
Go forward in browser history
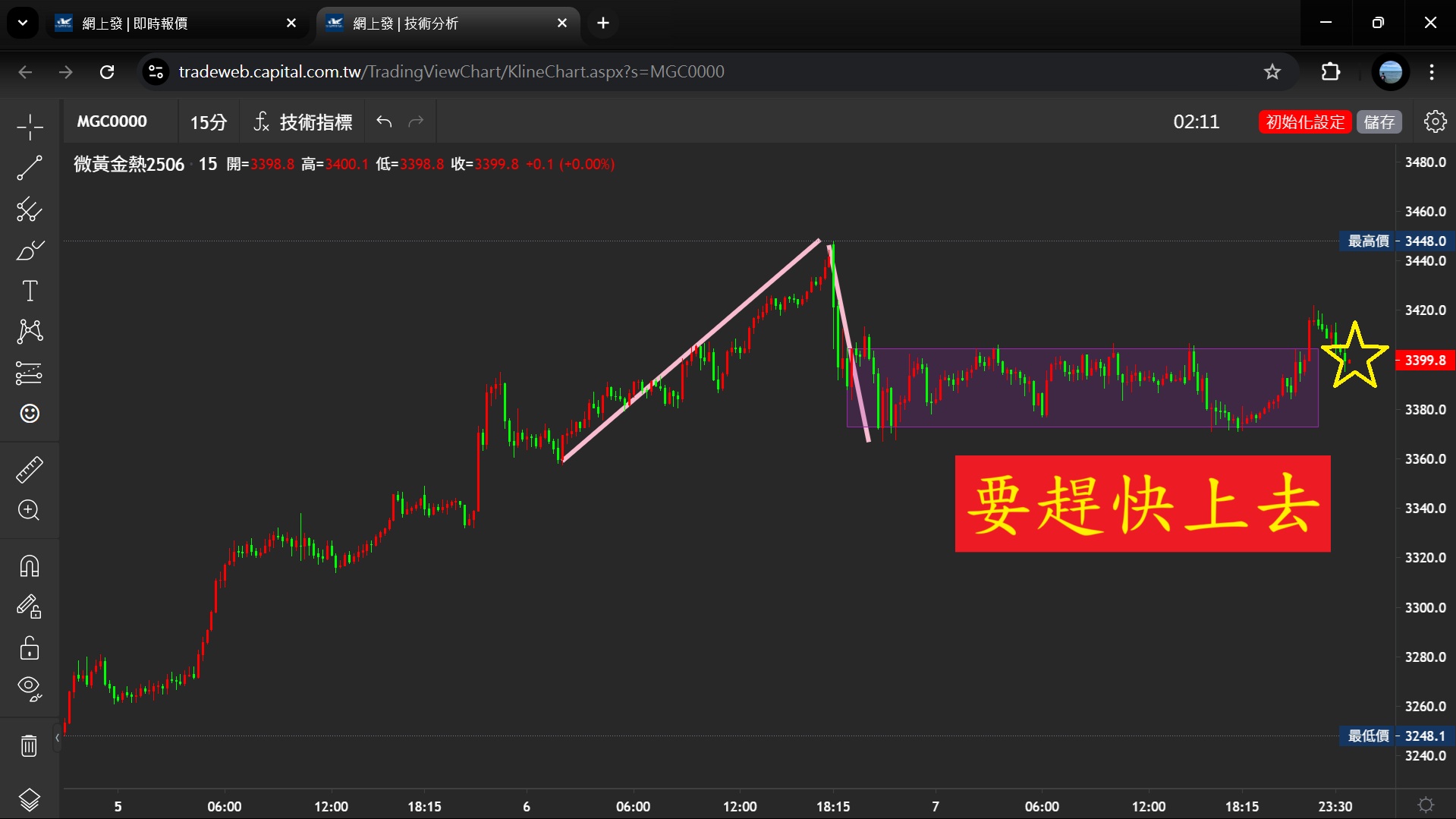click(66, 72)
